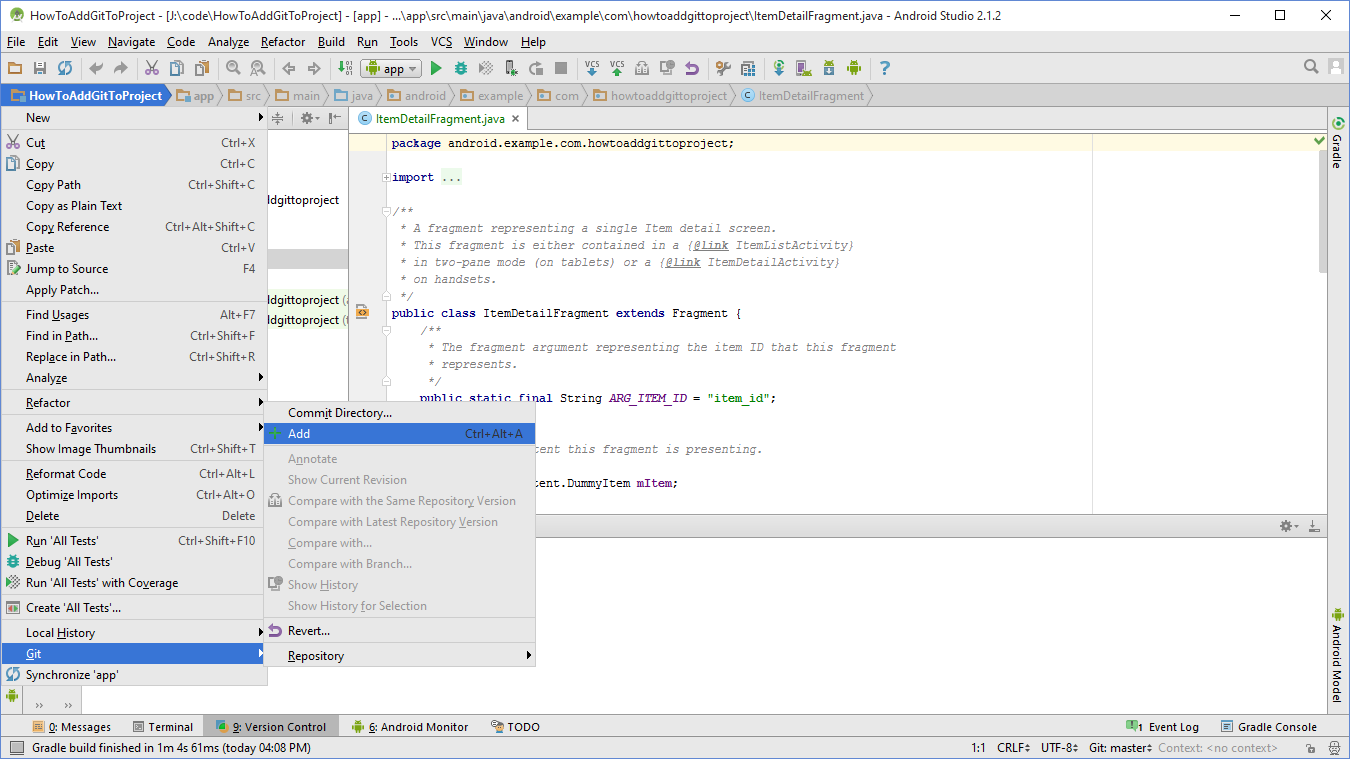The width and height of the screenshot is (1350, 759).
Task: Open the Terminal tool window
Action: click(161, 727)
